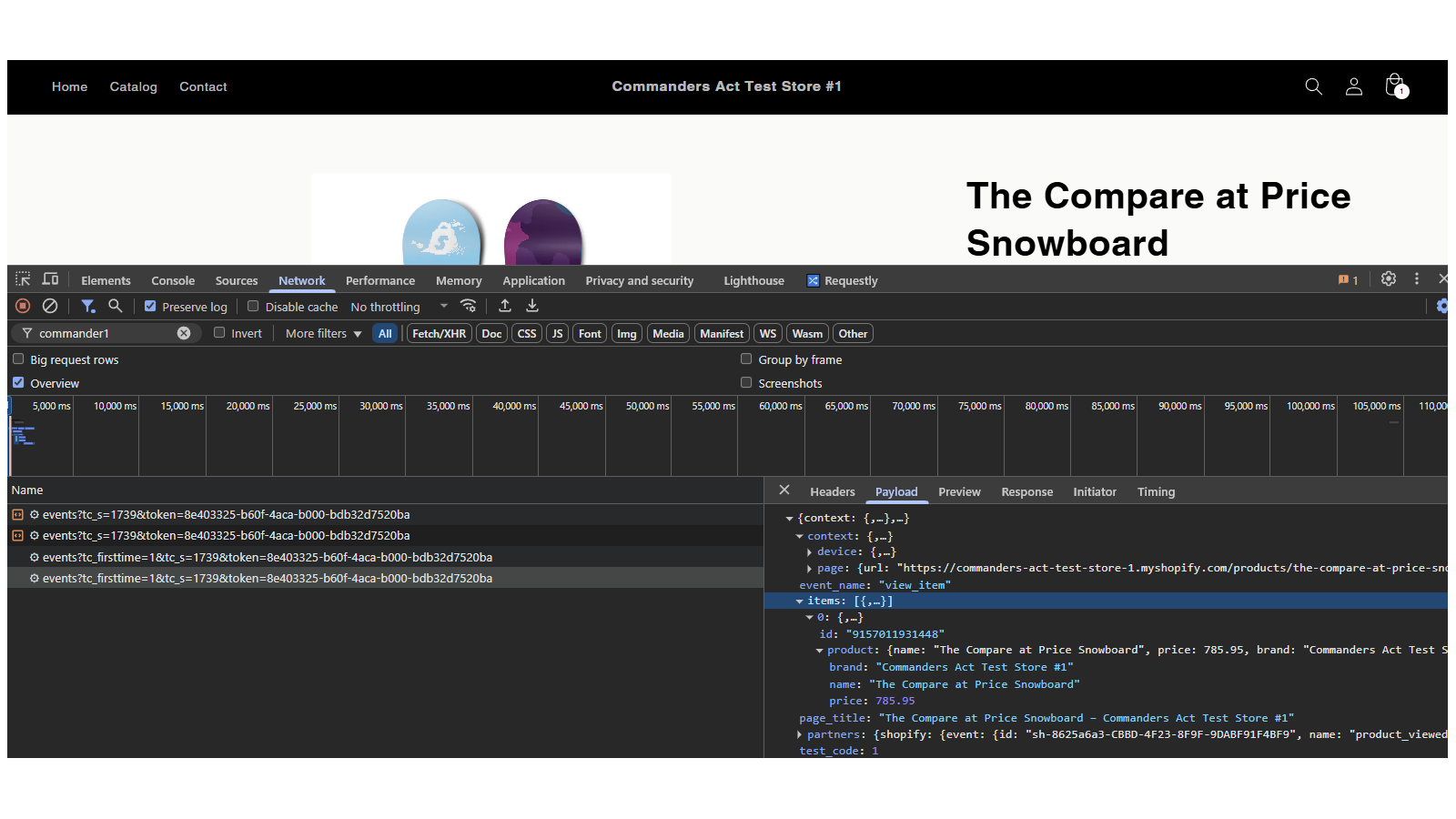Uncheck the Overview checkbox
1456x819 pixels.
click(18, 383)
